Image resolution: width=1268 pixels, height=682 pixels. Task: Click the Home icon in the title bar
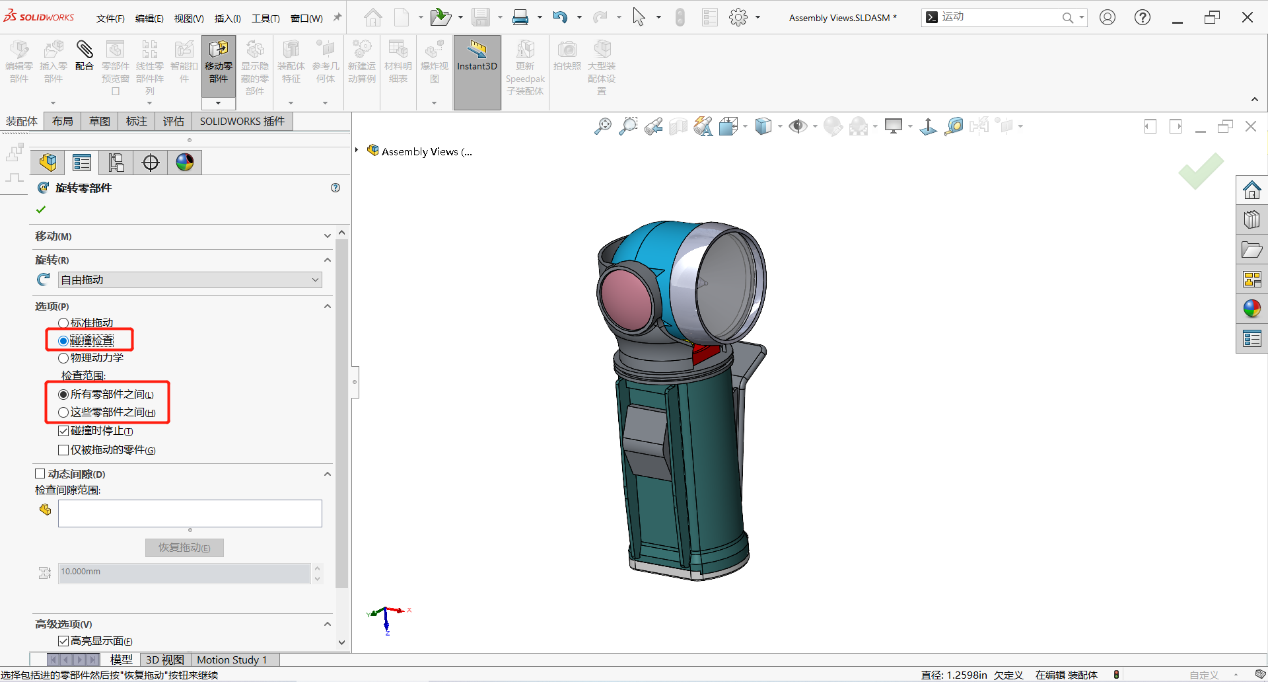[x=373, y=17]
